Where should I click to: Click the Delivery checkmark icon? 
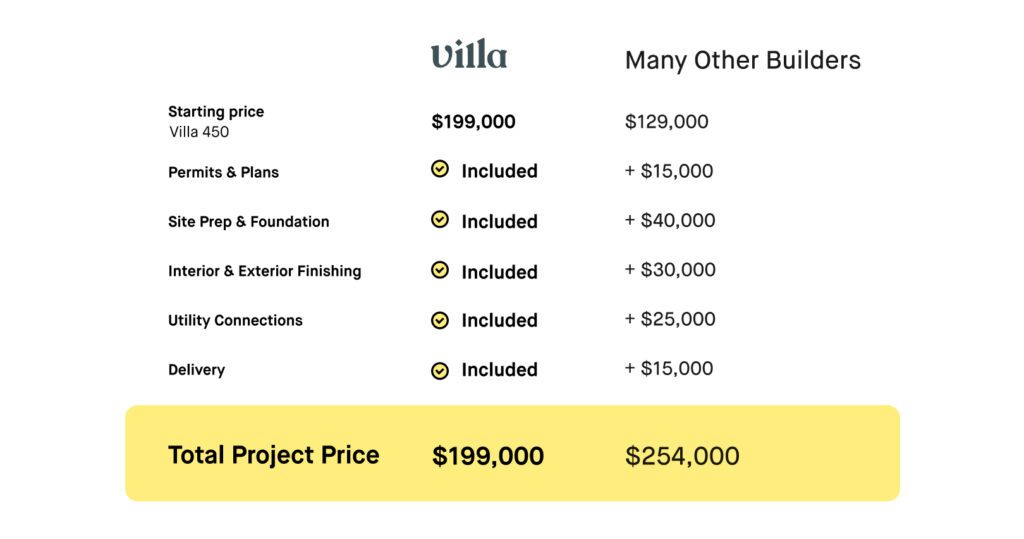[x=440, y=371]
